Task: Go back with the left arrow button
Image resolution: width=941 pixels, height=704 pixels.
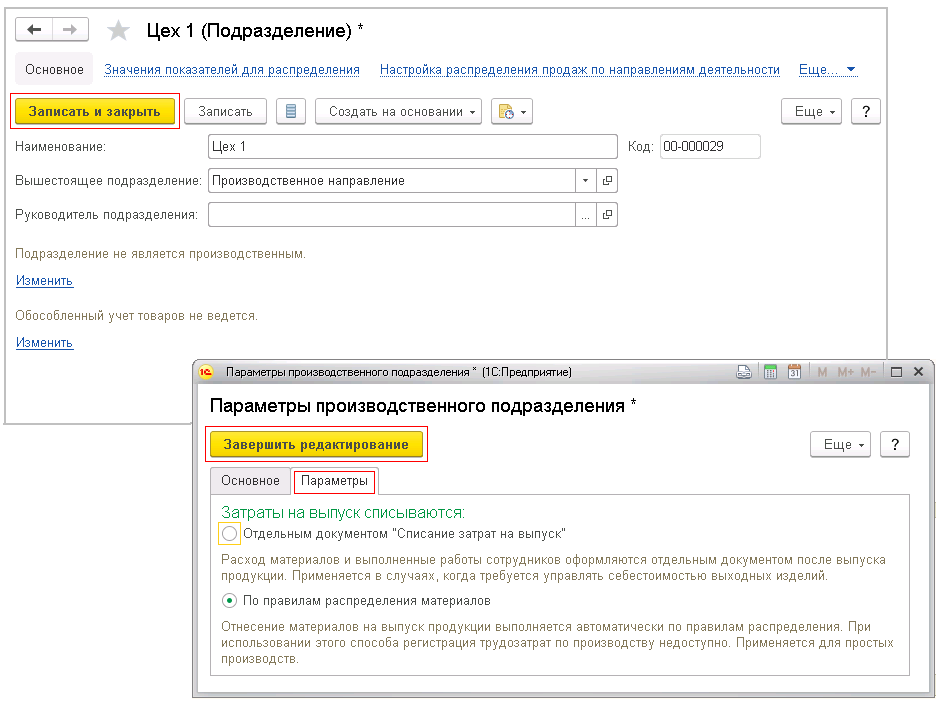Action: [x=34, y=29]
